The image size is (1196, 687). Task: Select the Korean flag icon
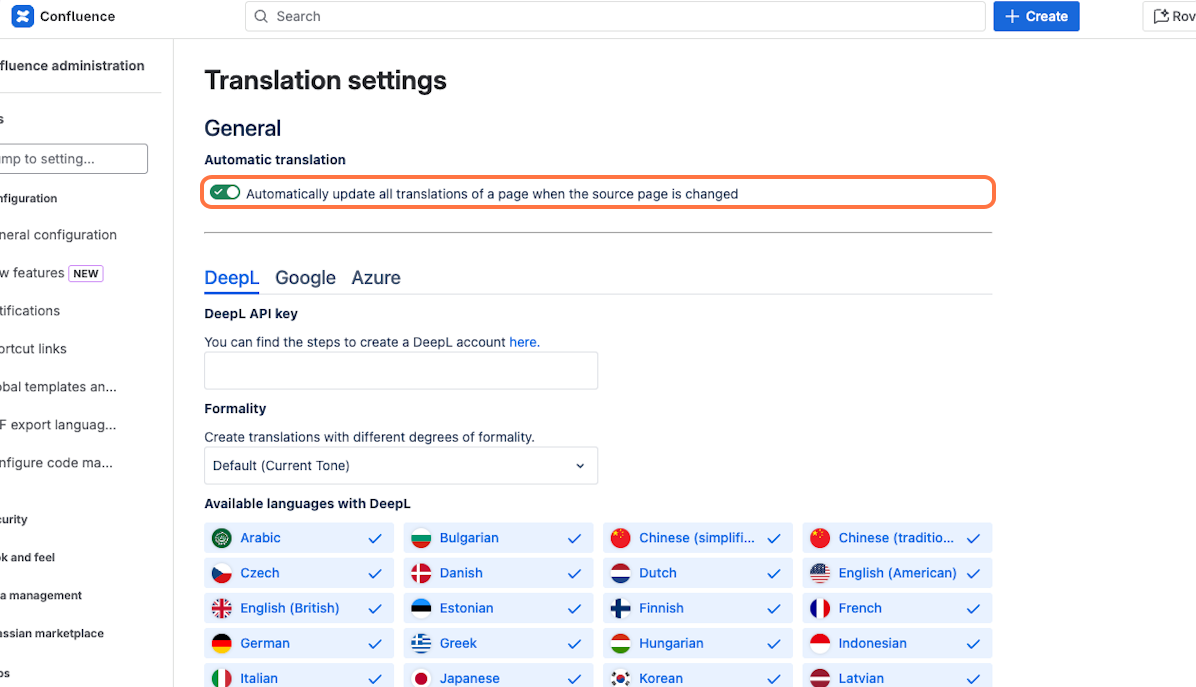coord(621,679)
